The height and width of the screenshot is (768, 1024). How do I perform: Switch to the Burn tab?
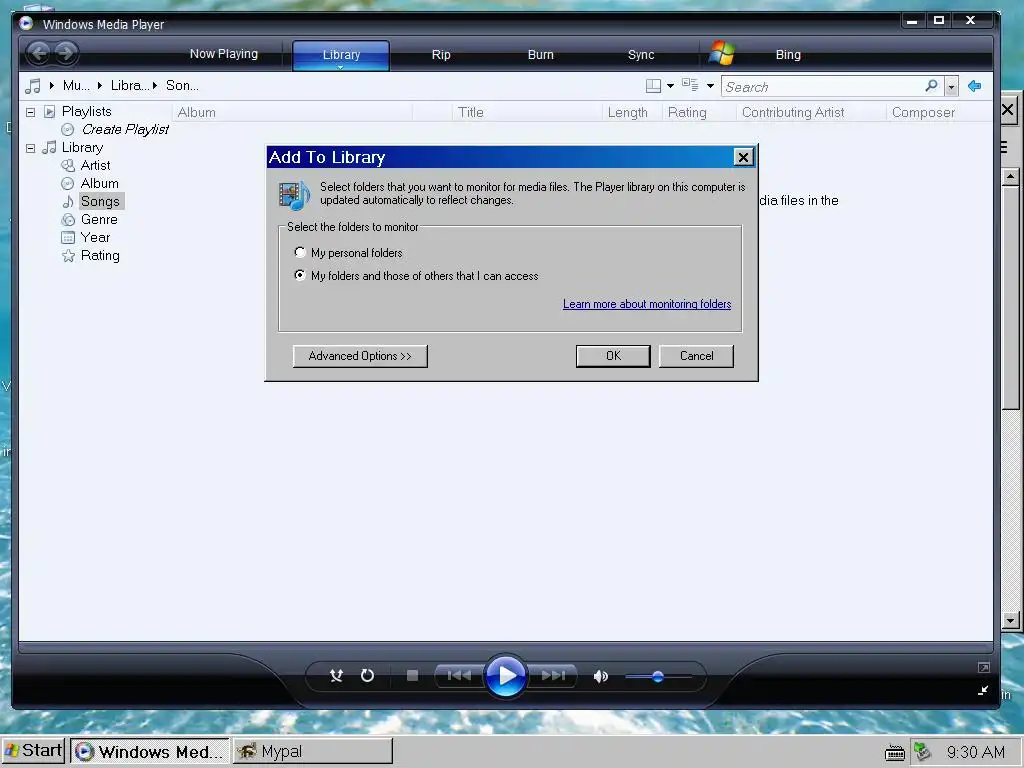(540, 55)
